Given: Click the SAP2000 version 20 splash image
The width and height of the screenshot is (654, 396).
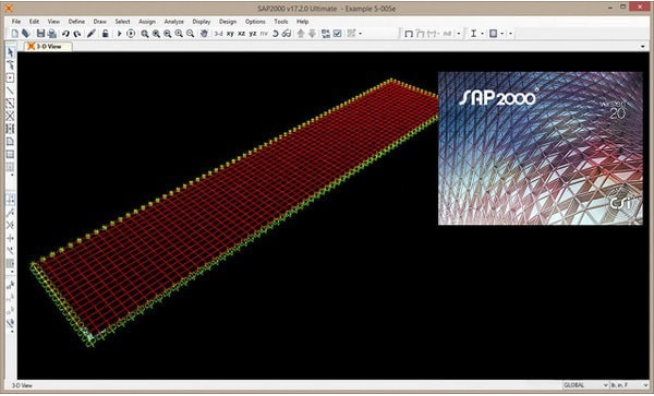Looking at the screenshot, I should tap(540, 148).
